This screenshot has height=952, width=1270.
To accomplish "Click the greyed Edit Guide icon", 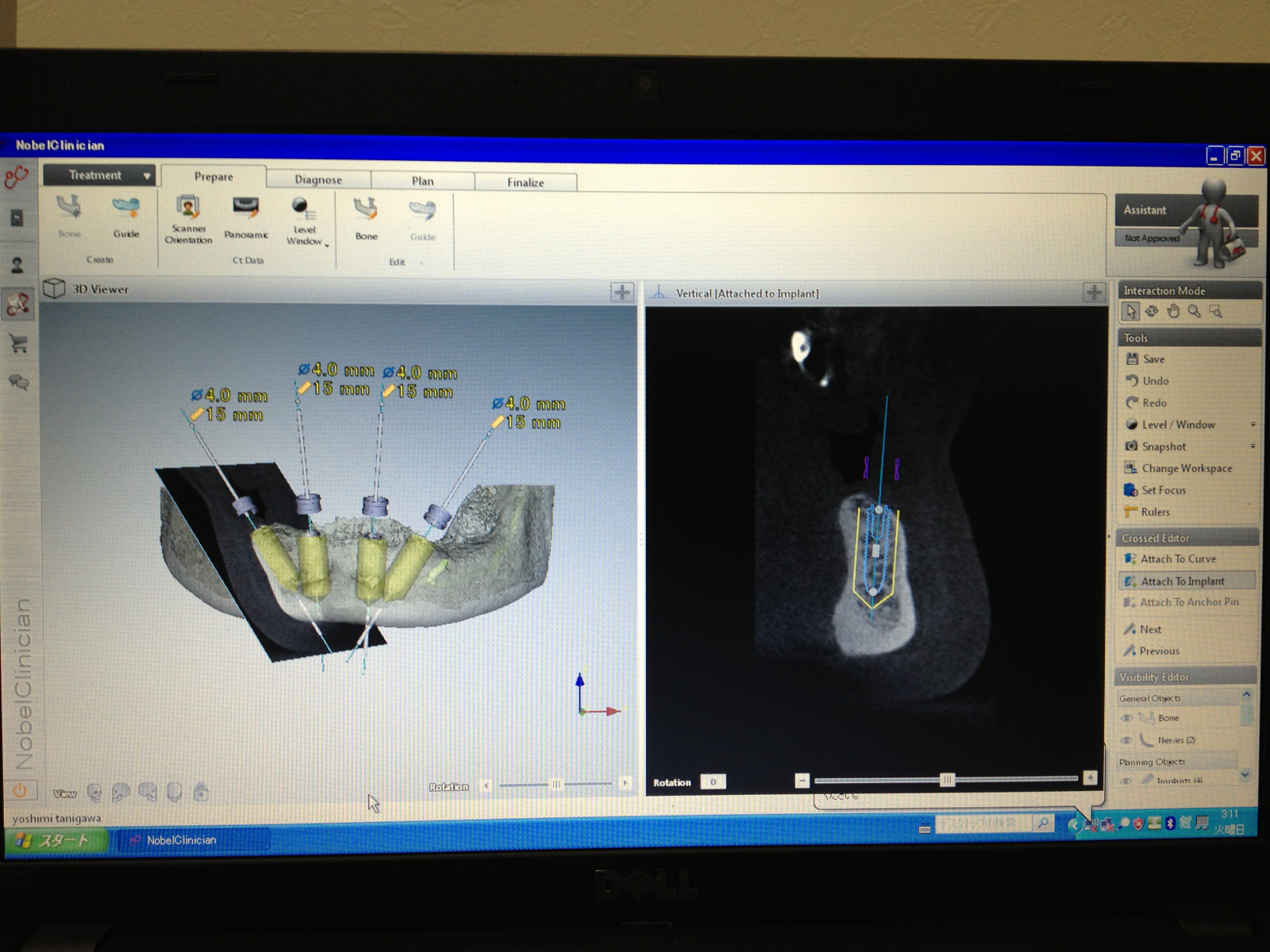I will click(422, 221).
